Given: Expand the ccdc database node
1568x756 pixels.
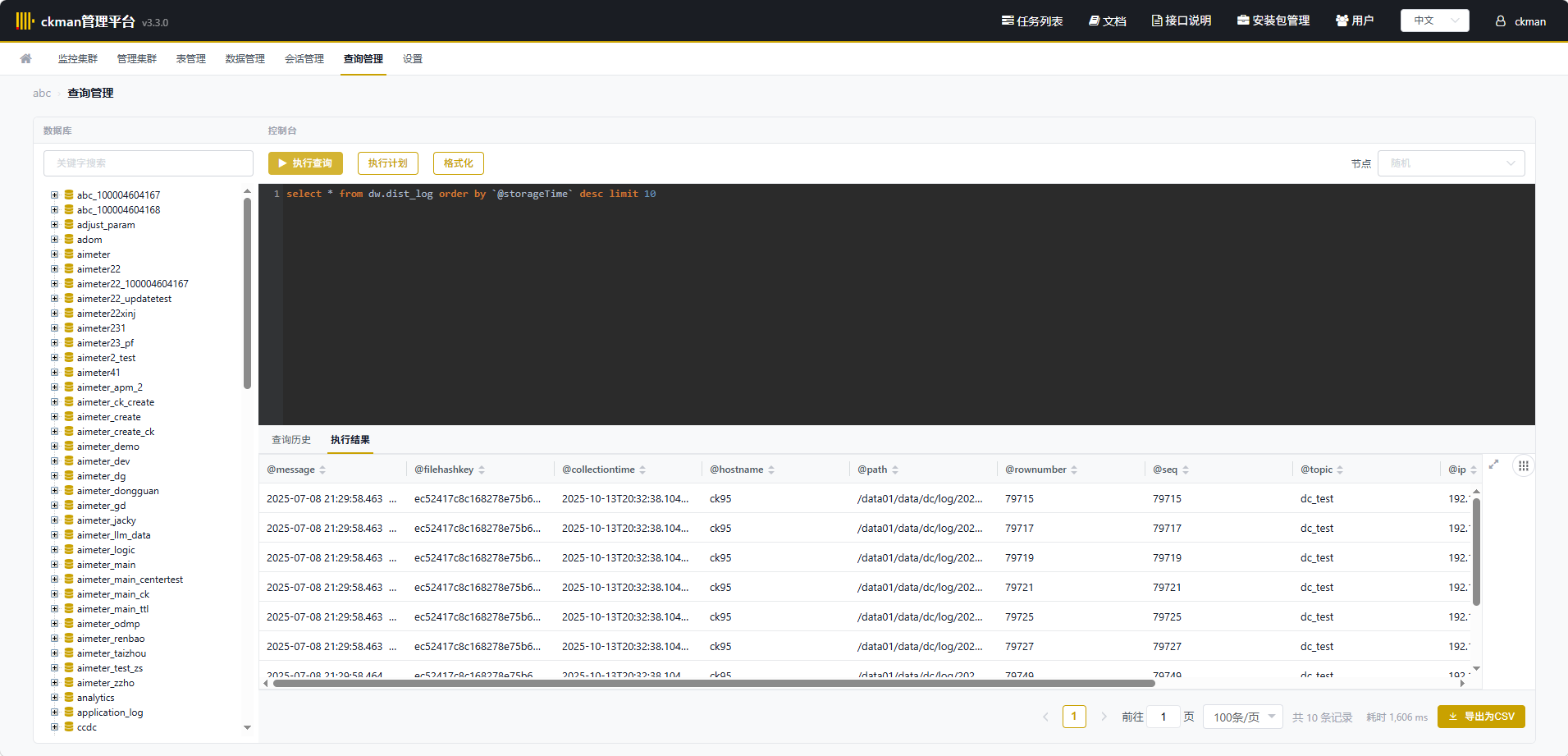Looking at the screenshot, I should 54,726.
